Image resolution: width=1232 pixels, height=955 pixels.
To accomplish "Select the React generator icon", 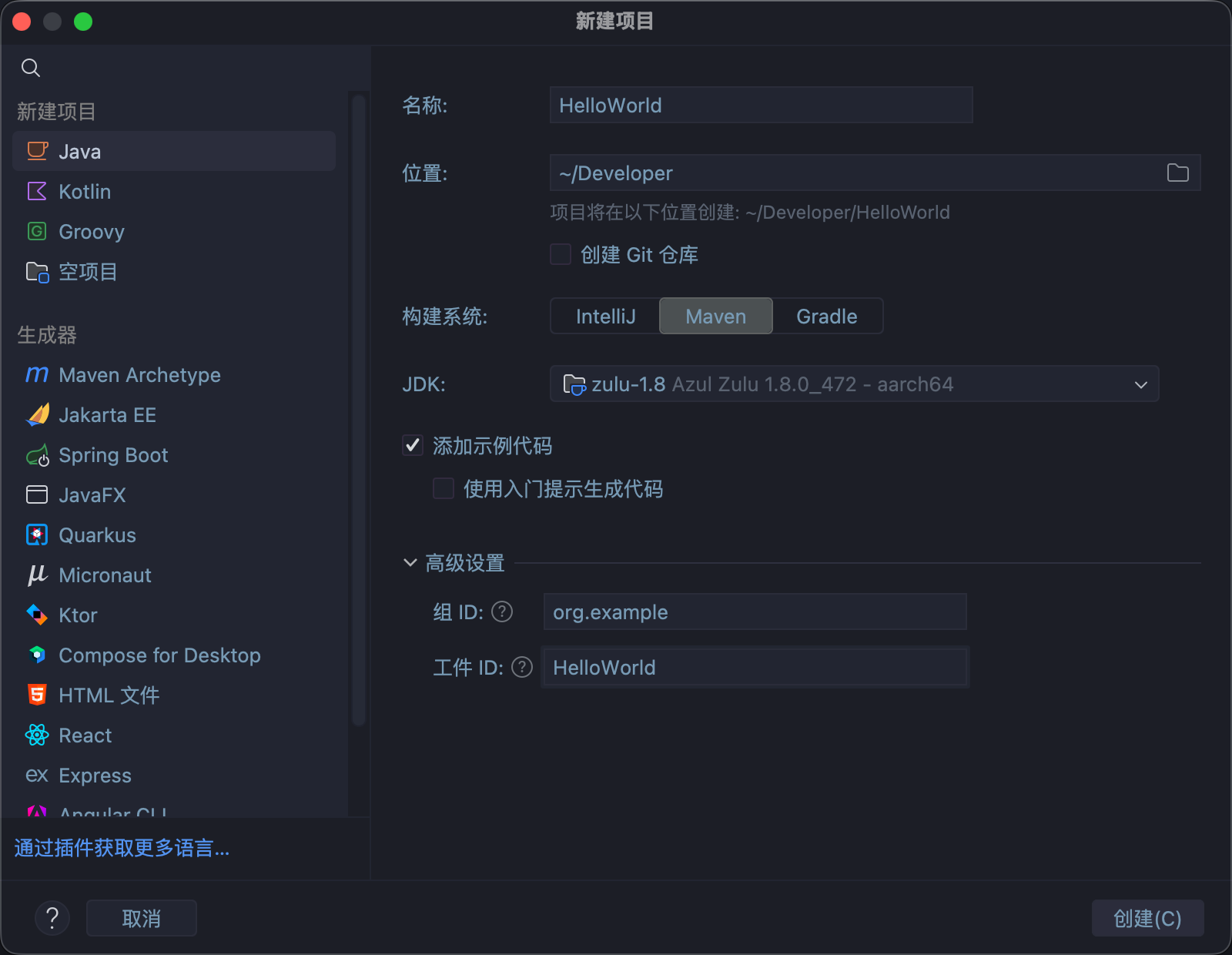I will (37, 736).
